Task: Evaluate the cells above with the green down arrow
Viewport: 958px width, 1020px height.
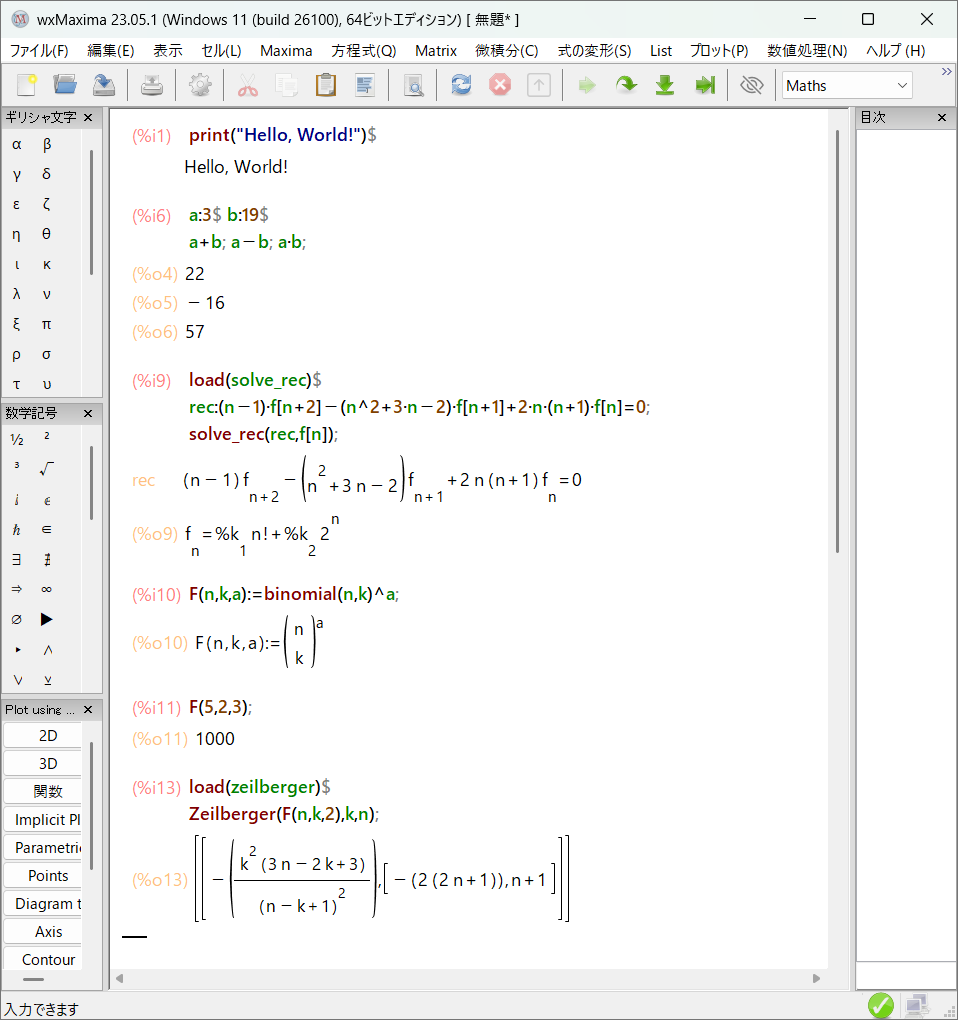Action: (x=665, y=85)
